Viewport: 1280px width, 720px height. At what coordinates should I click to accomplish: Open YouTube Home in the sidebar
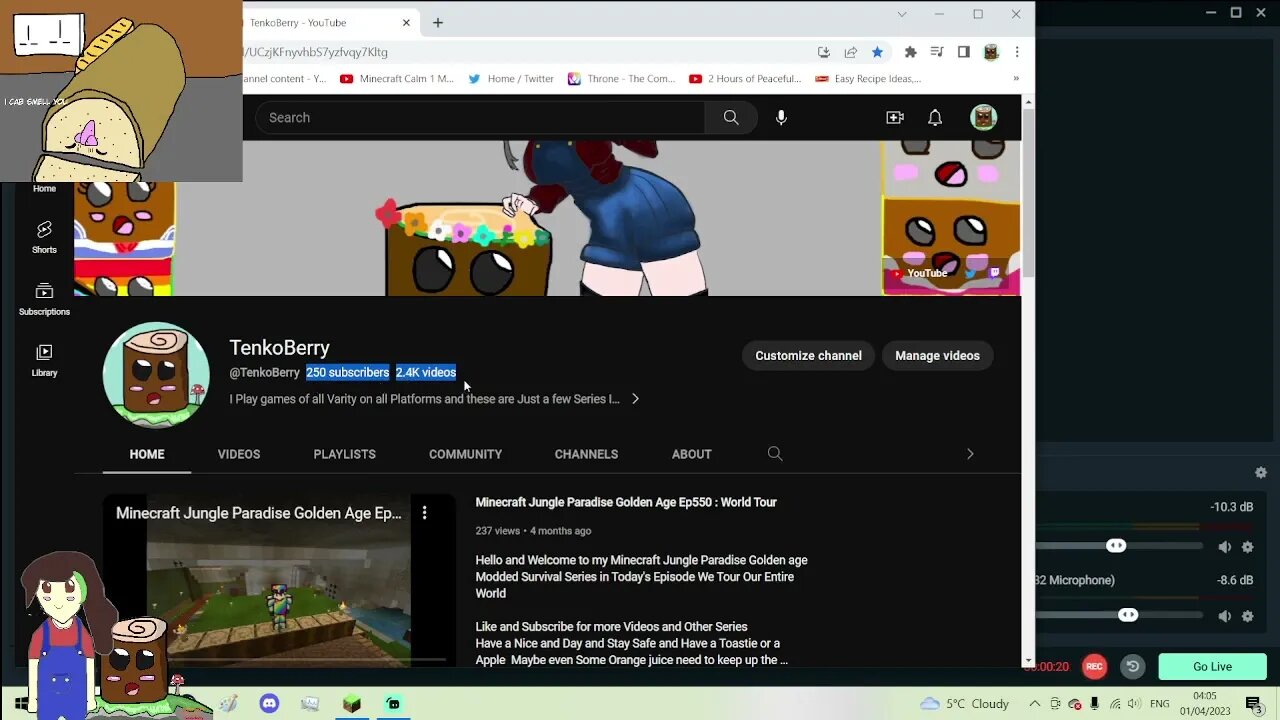(x=44, y=188)
